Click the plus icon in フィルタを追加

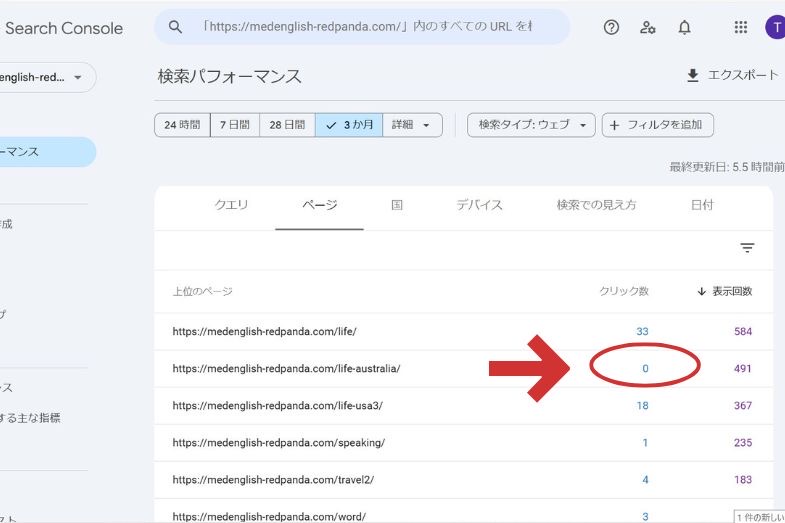coord(614,125)
